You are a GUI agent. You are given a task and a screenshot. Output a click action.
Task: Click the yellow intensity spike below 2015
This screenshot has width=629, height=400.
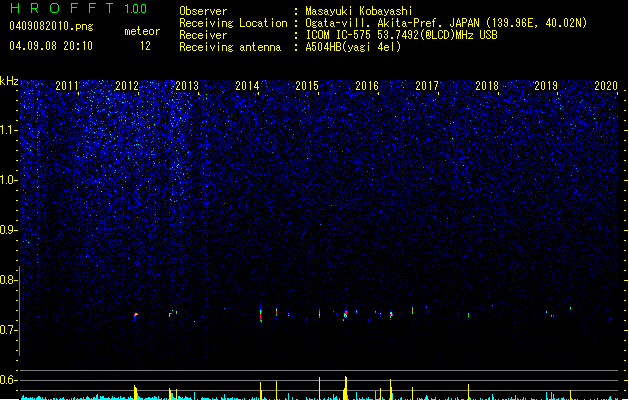click(x=319, y=388)
